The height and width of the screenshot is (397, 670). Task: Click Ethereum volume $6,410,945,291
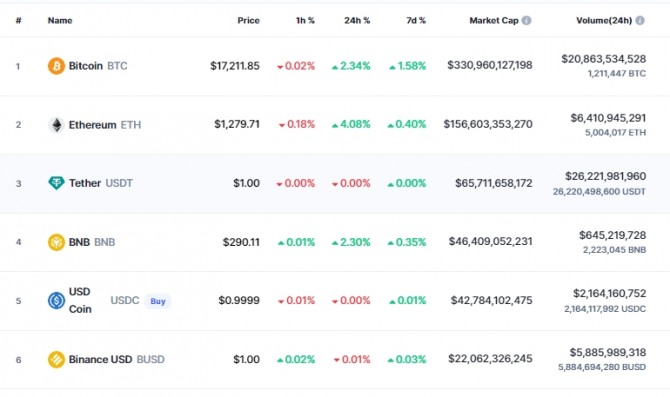coord(608,118)
